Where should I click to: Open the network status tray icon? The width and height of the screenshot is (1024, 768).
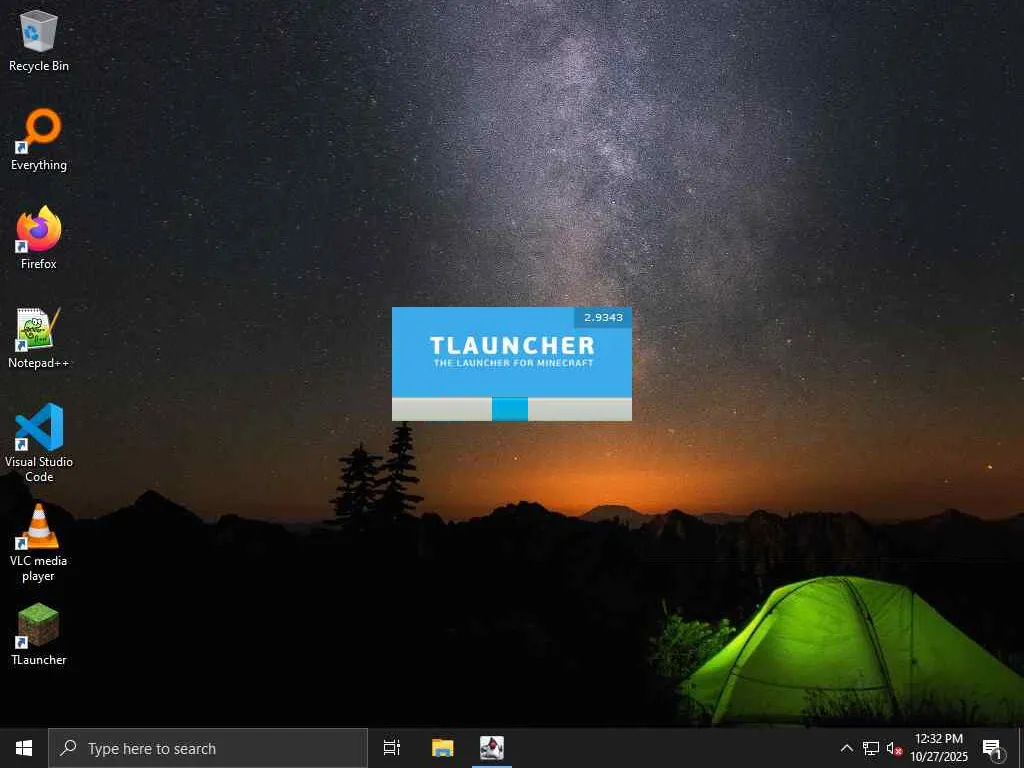tap(871, 748)
